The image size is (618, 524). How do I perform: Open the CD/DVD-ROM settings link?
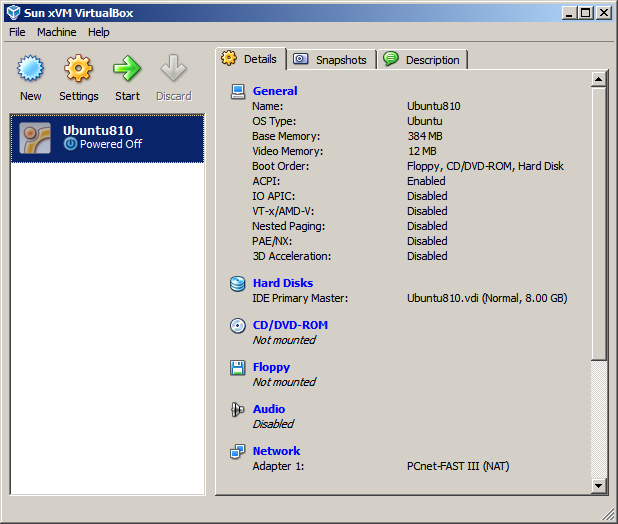[290, 325]
